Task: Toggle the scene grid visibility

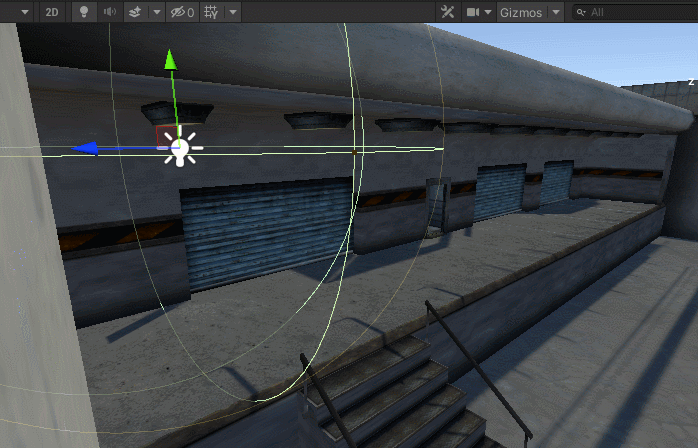Action: [x=211, y=12]
